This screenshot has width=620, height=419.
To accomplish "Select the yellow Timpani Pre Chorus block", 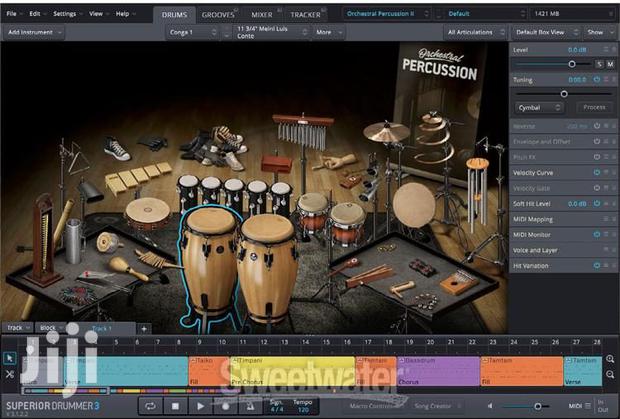I will [x=292, y=371].
